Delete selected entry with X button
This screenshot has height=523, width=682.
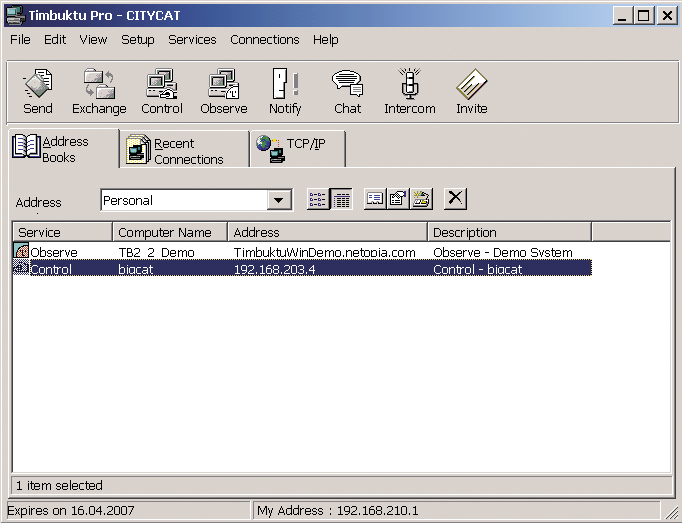pos(455,199)
